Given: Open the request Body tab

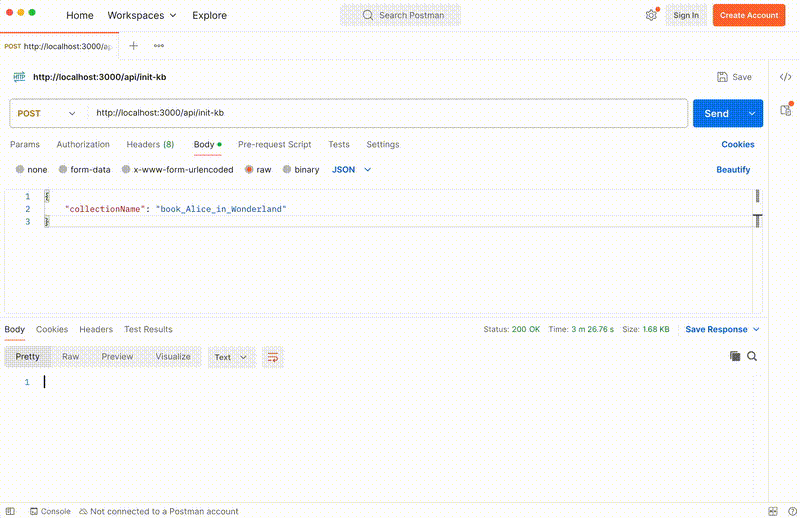Looking at the screenshot, I should click(x=207, y=144).
